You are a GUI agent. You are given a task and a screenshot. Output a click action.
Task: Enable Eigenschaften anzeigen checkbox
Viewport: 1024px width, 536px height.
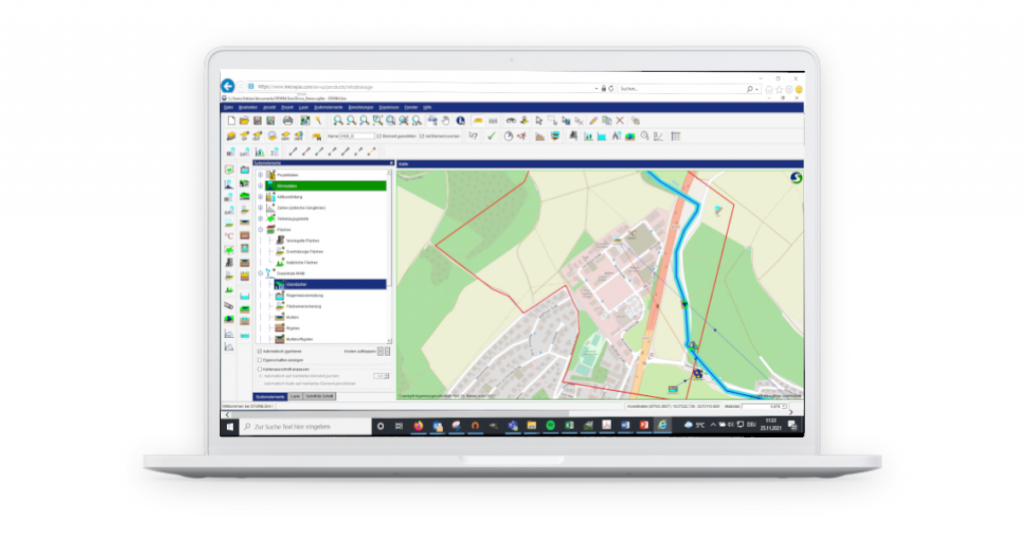259,360
